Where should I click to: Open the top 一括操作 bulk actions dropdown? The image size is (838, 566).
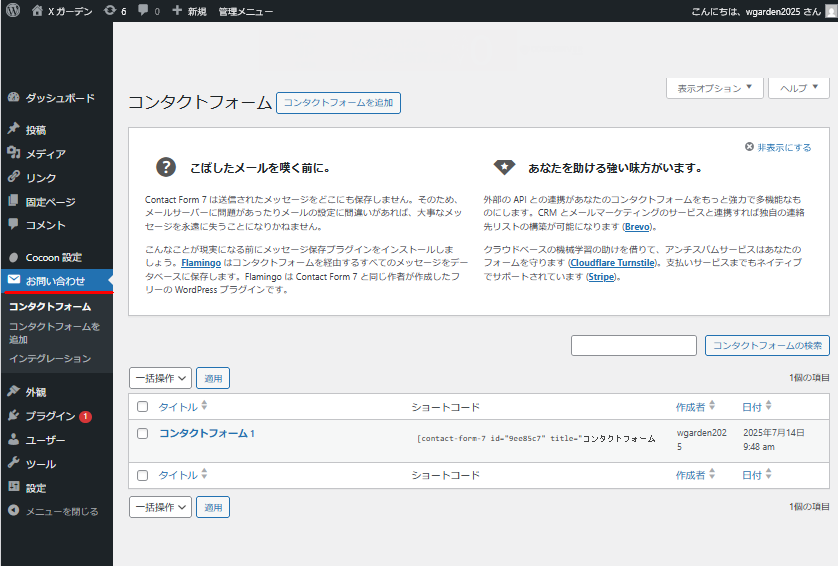coord(160,378)
